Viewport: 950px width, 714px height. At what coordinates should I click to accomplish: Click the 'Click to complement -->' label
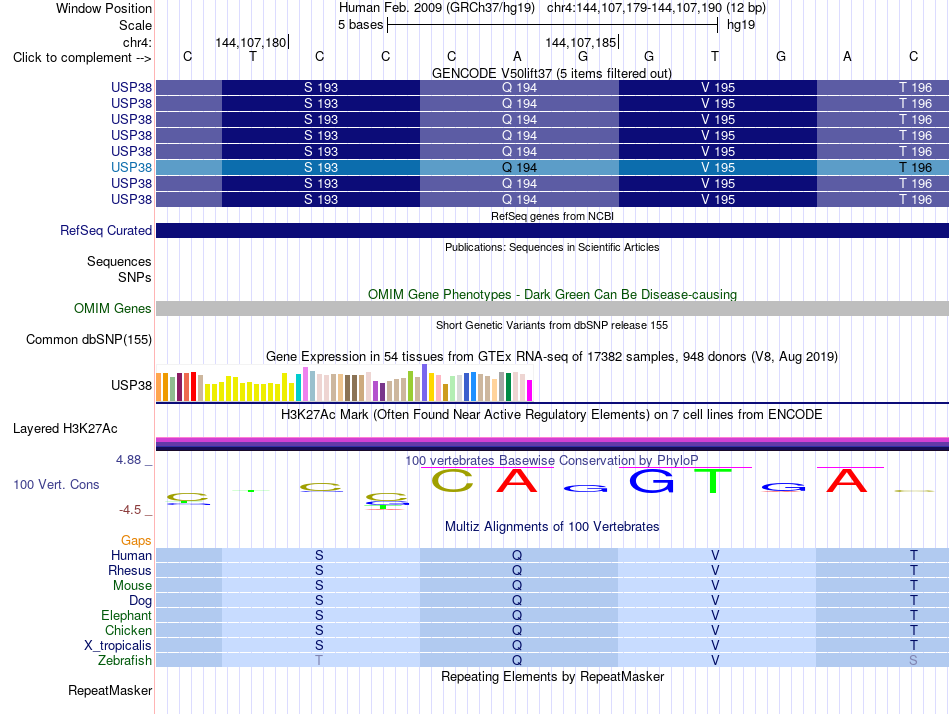click(x=82, y=58)
